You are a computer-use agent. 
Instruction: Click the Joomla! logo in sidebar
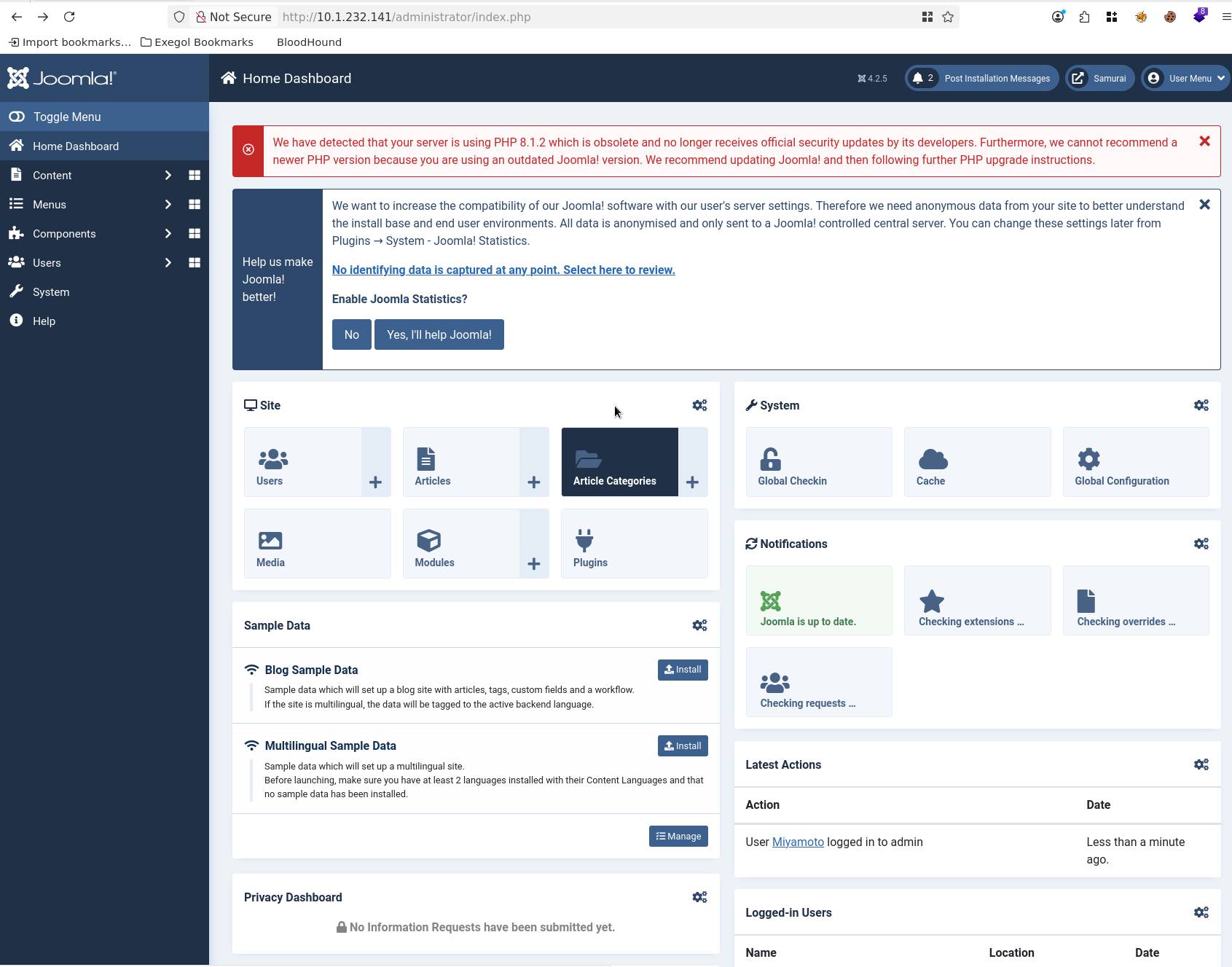(62, 78)
